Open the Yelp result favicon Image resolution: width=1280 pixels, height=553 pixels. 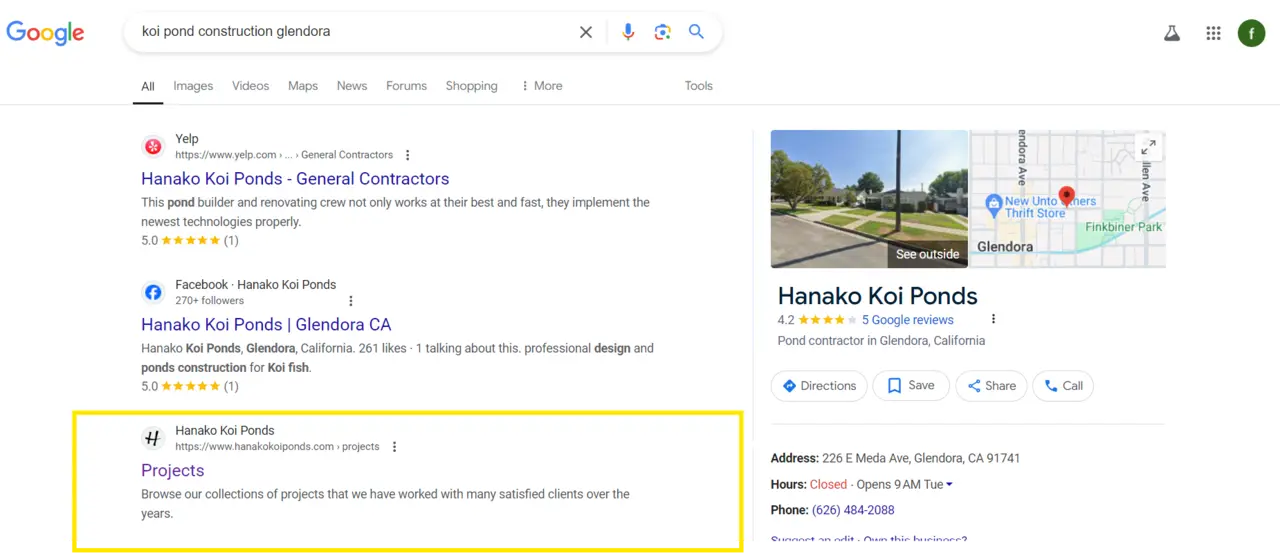pyautogui.click(x=153, y=147)
